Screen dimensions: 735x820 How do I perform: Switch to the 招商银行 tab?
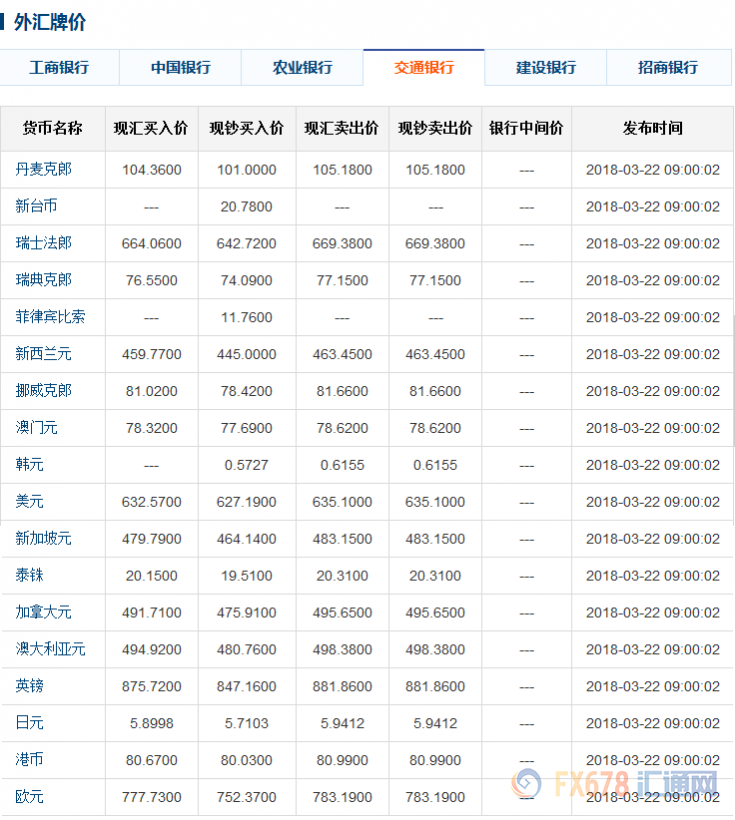coord(668,67)
